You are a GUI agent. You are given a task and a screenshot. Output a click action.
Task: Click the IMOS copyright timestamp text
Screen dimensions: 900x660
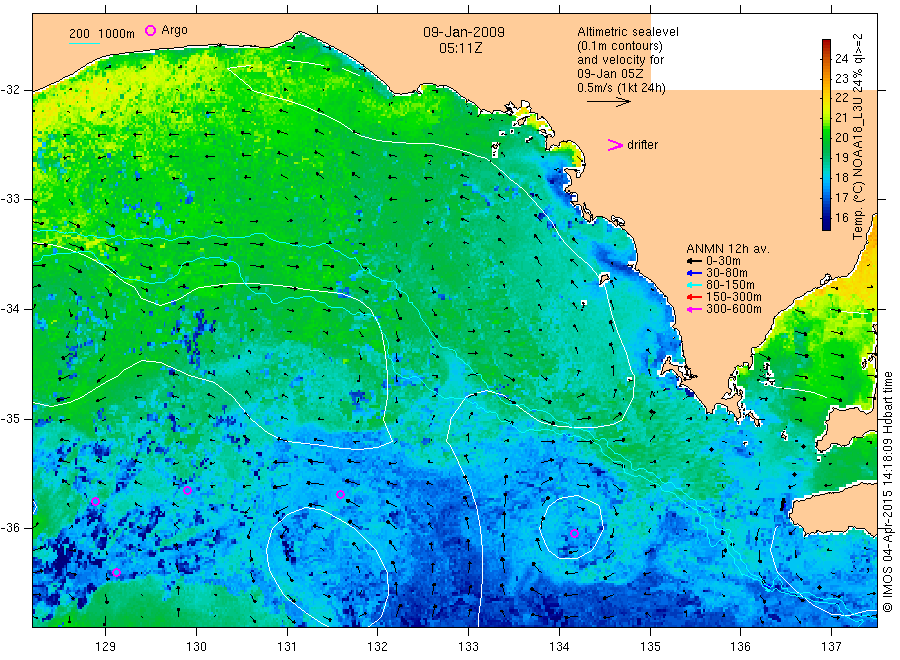click(x=888, y=491)
